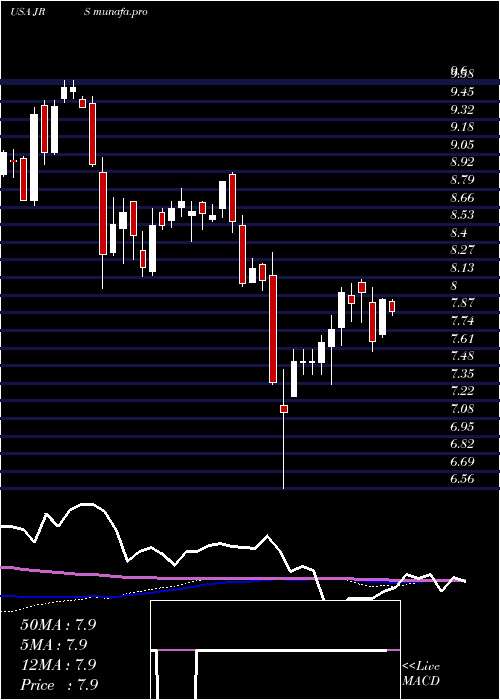The image size is (500, 700).
Task: Click the 7.08 price axis label
Action: click(x=462, y=409)
